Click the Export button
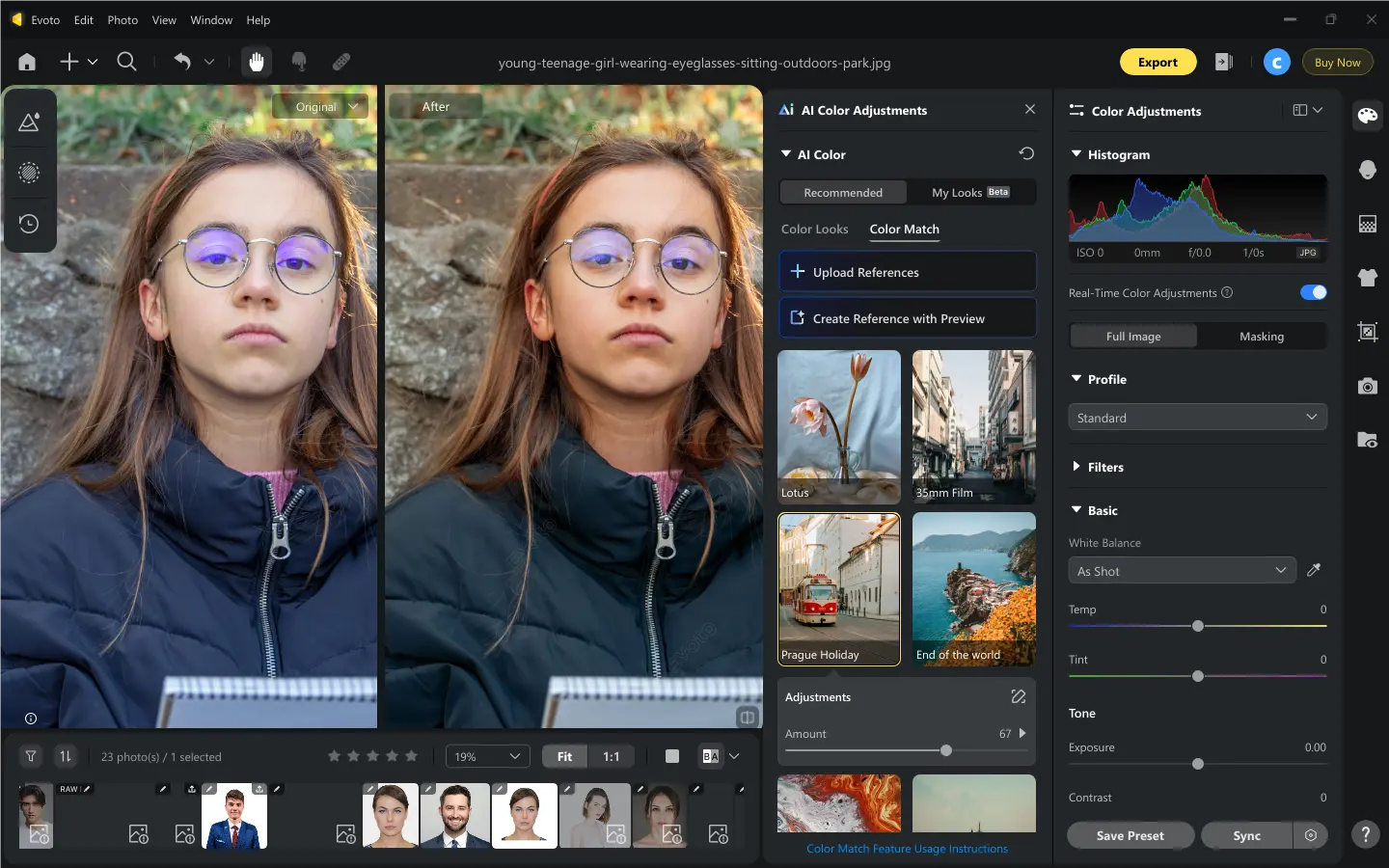The image size is (1389, 868). [1157, 62]
